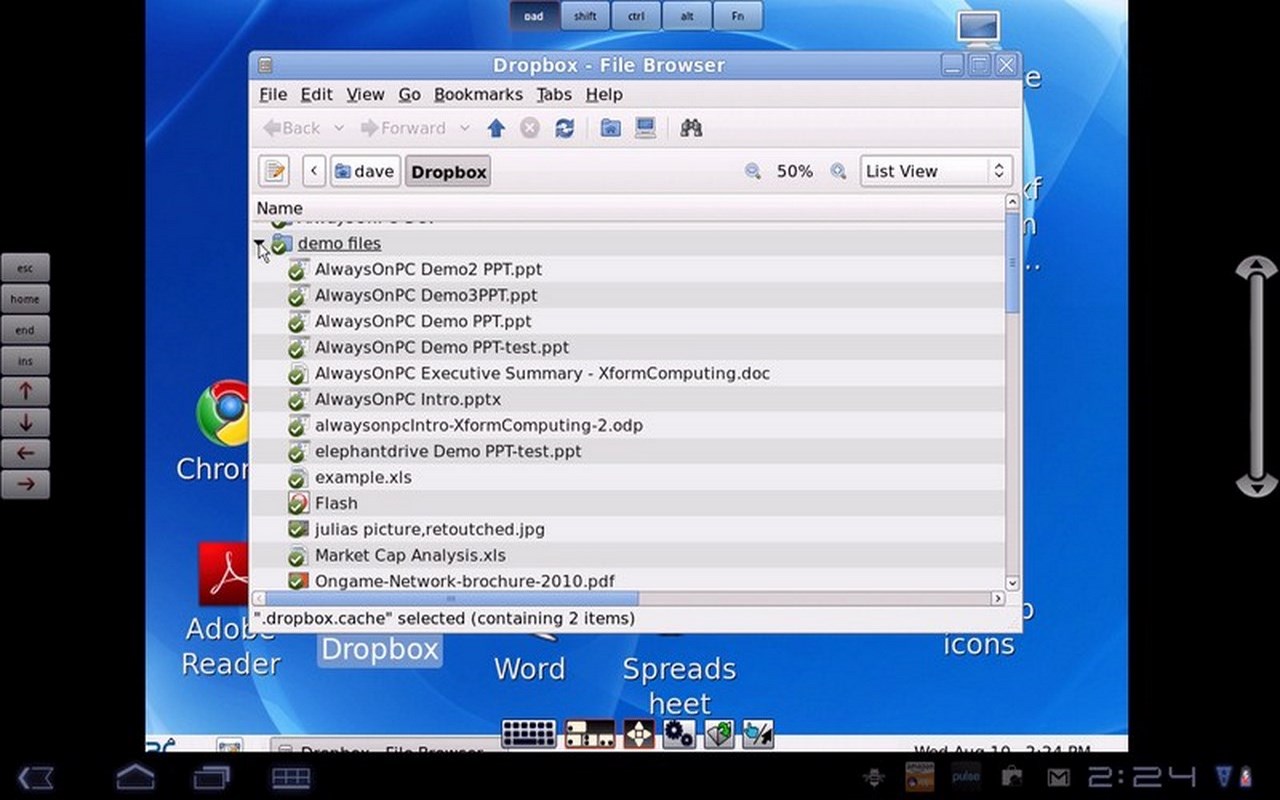Viewport: 1280px width, 800px height.
Task: Click the zoom in magnifier icon
Action: [x=838, y=171]
